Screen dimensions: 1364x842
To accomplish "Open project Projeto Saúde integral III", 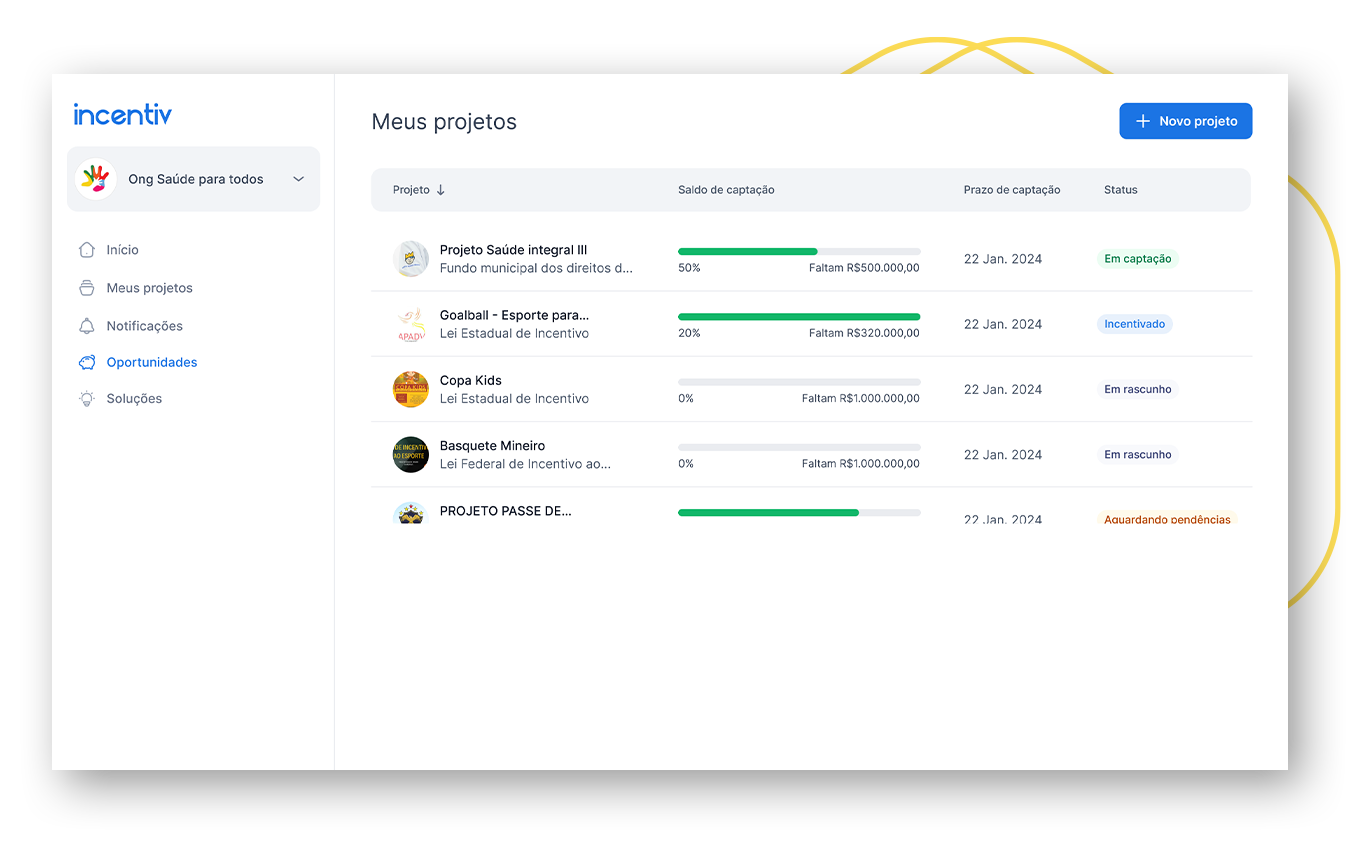I will [x=513, y=250].
